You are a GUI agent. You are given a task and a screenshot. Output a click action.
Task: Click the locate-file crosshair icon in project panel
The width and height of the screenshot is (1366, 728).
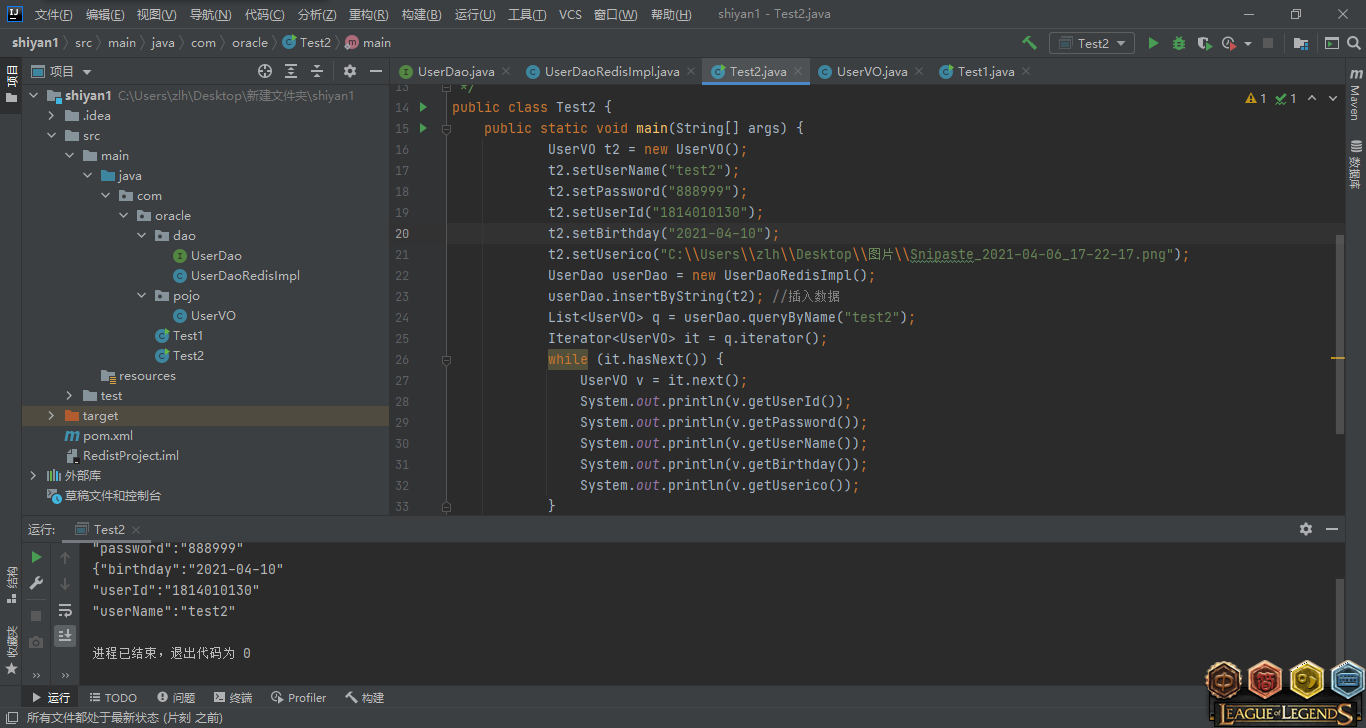click(x=265, y=71)
